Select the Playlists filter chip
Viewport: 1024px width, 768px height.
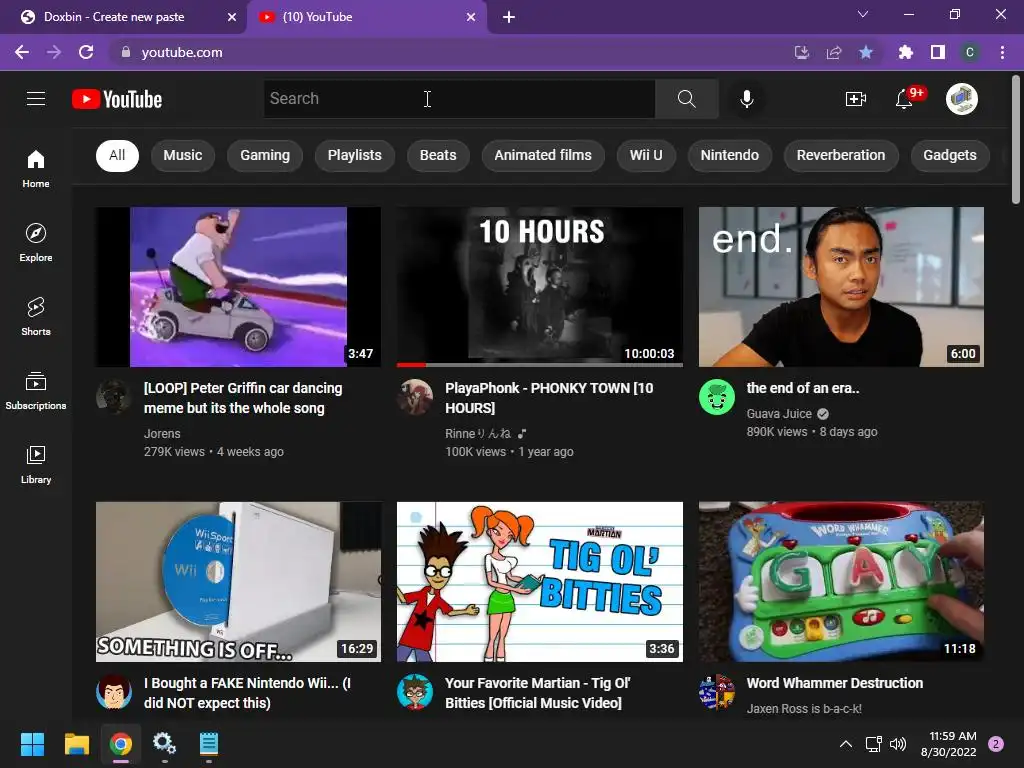pos(355,155)
